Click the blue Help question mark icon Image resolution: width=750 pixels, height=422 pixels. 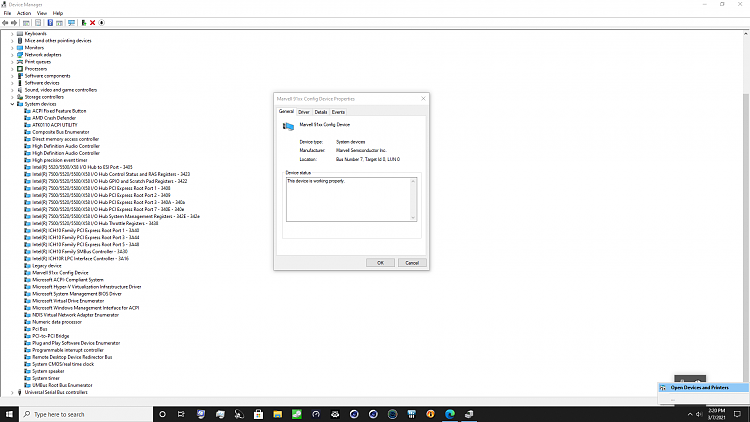pos(50,22)
